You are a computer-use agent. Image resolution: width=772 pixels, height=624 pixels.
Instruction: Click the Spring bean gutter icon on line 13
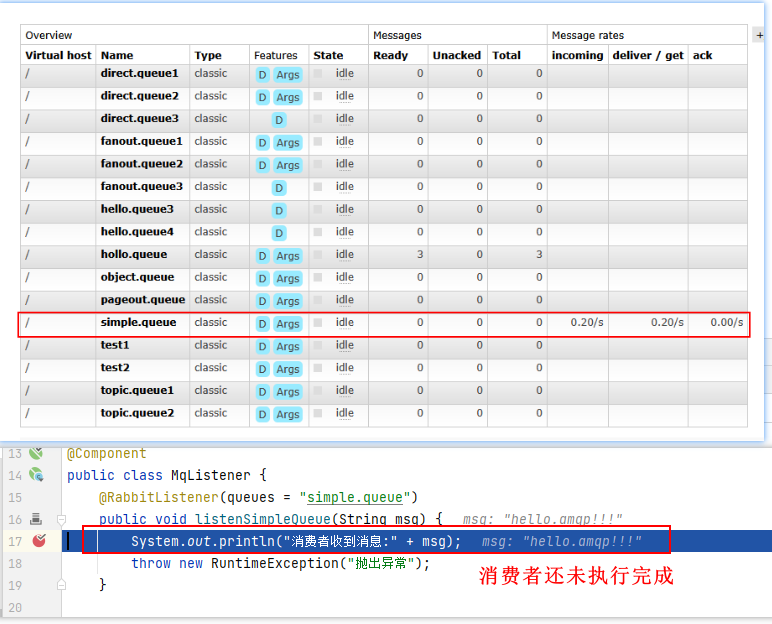[x=36, y=453]
